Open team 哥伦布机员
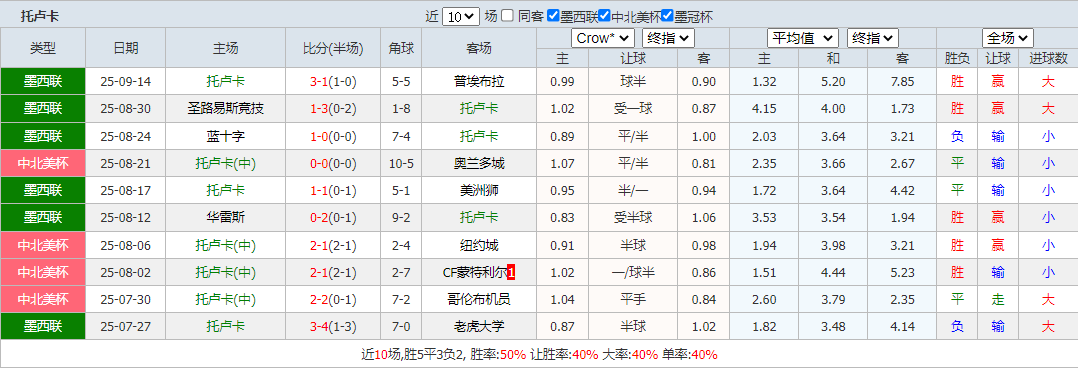 pos(479,300)
